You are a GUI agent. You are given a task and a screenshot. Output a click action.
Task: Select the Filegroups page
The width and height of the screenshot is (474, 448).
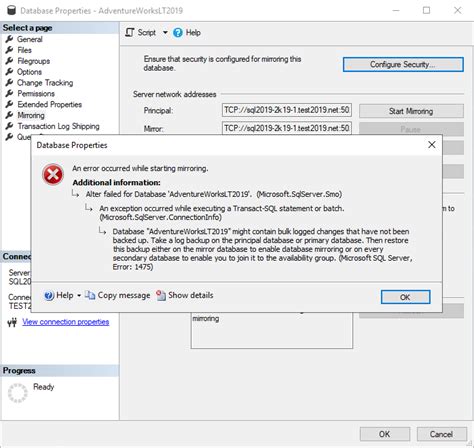34,61
